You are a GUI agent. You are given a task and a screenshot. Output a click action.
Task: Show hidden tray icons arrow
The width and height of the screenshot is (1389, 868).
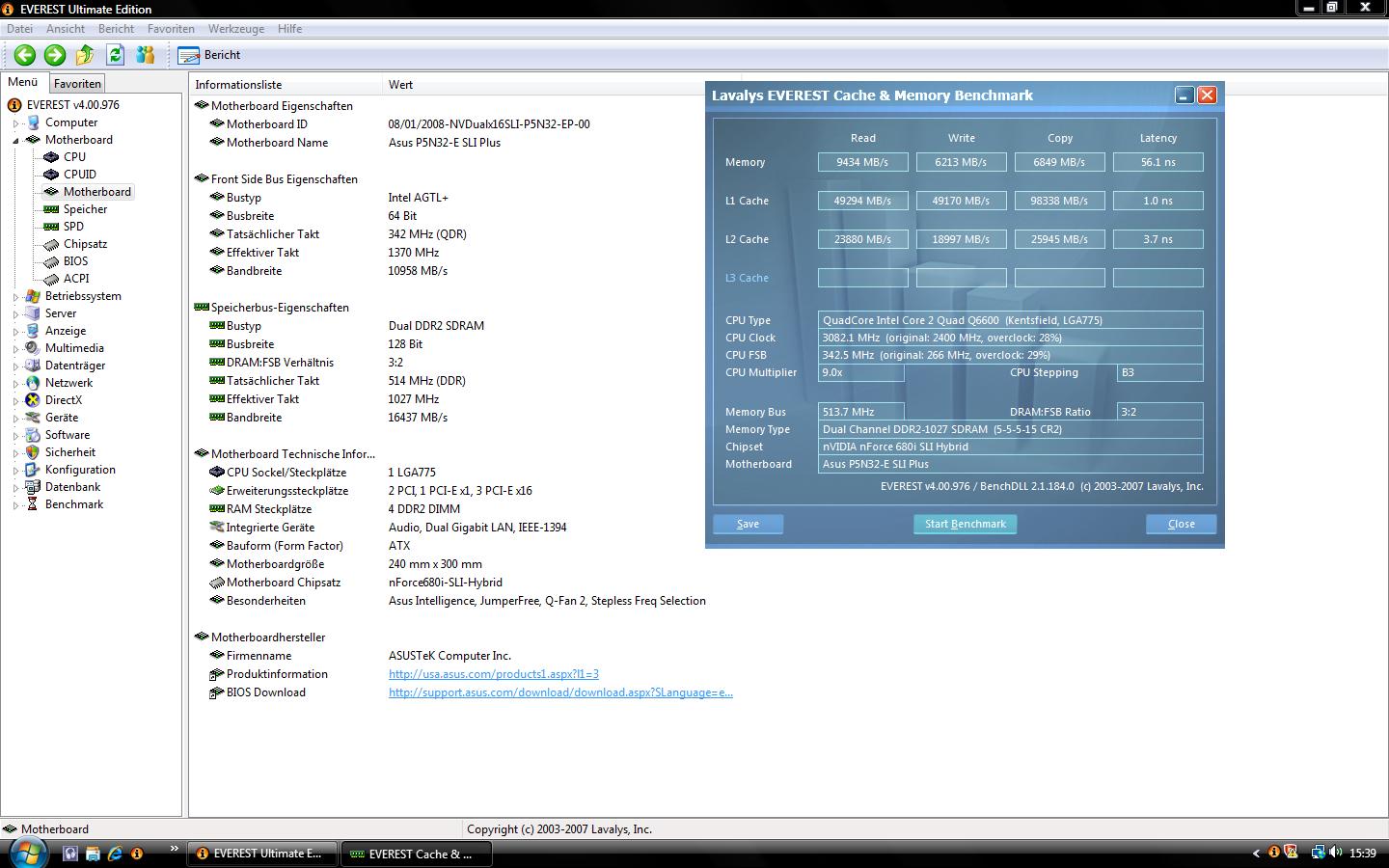1256,854
